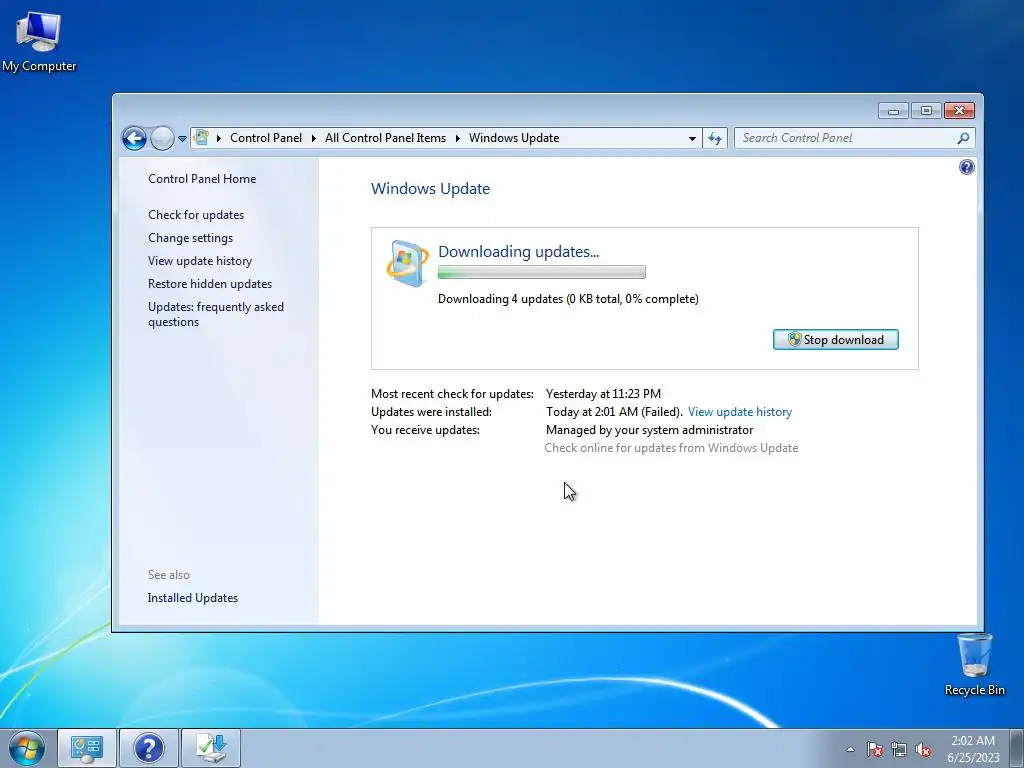Open network tray icon

point(899,749)
